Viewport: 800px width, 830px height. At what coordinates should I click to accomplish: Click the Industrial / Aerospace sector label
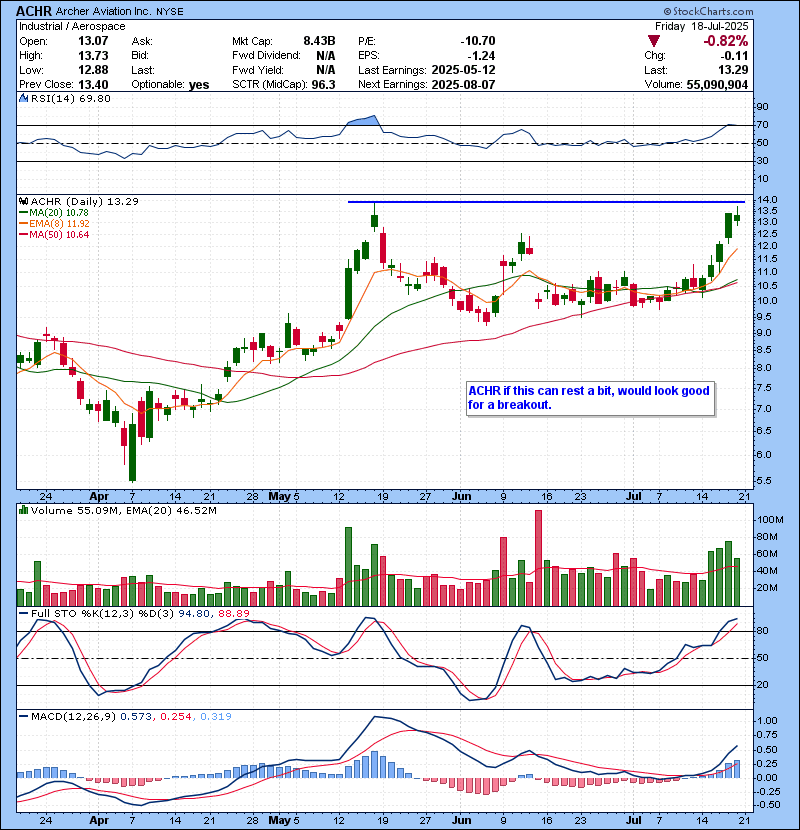(73, 26)
